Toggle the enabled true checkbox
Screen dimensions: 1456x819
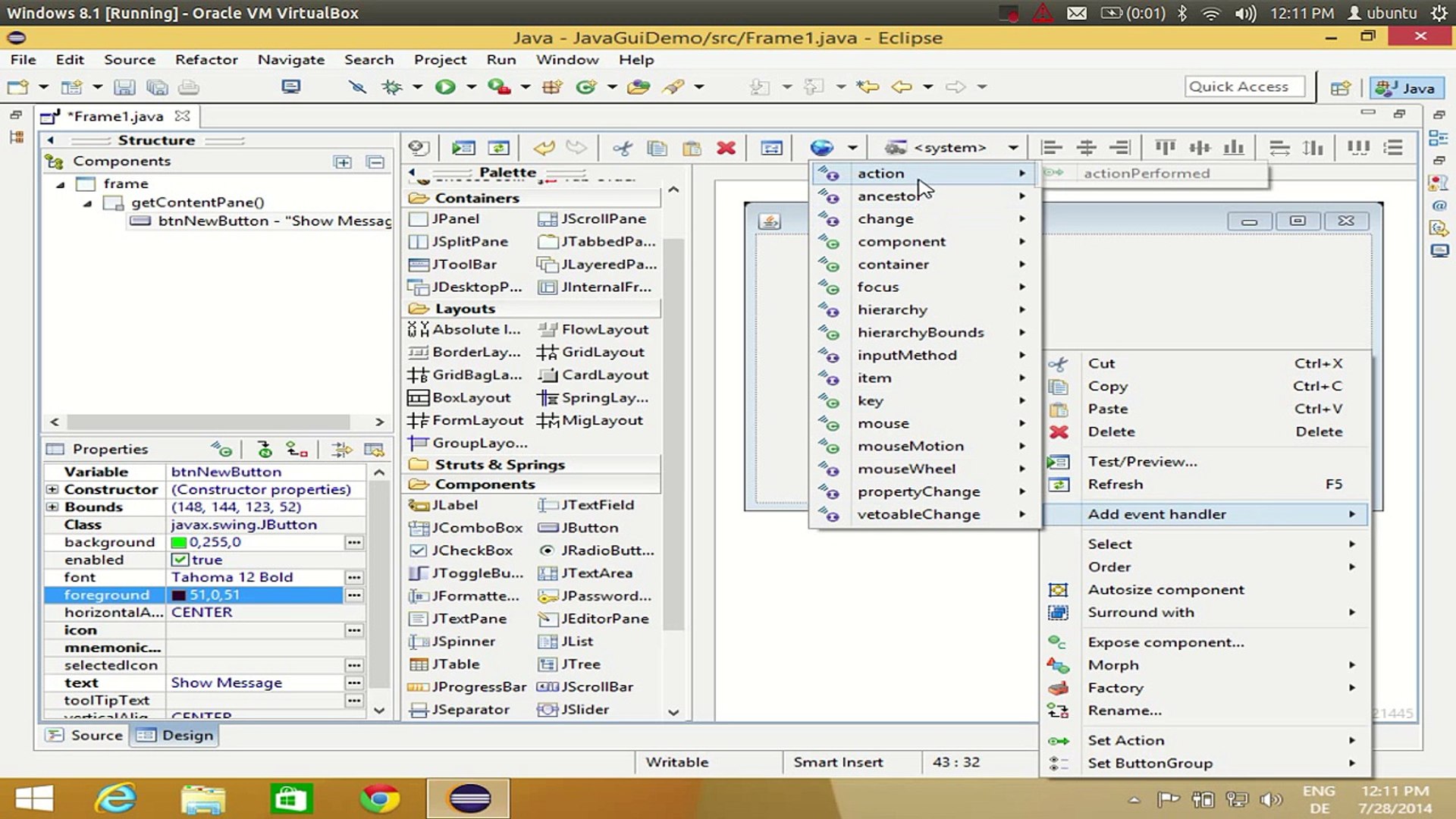(x=180, y=560)
